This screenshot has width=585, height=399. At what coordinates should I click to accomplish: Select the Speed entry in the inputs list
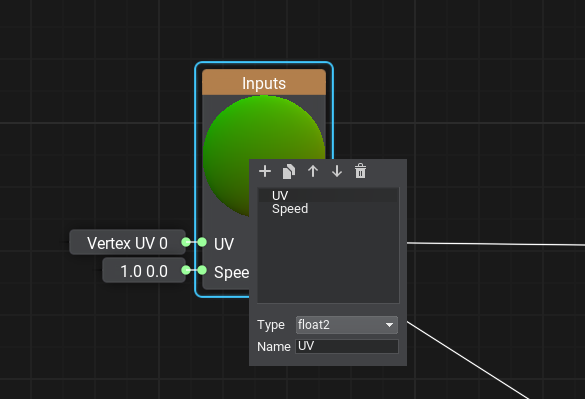(328, 209)
